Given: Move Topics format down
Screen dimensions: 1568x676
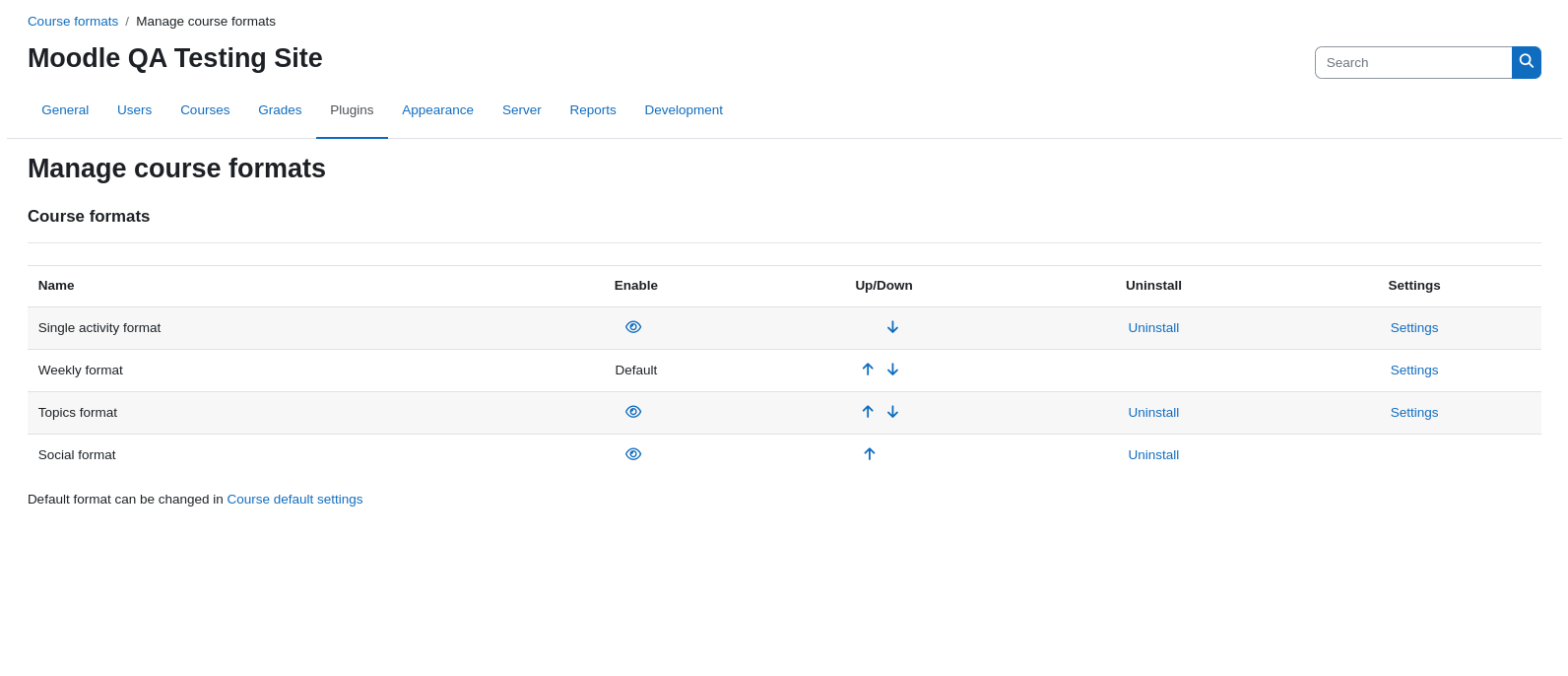Looking at the screenshot, I should pyautogui.click(x=892, y=412).
